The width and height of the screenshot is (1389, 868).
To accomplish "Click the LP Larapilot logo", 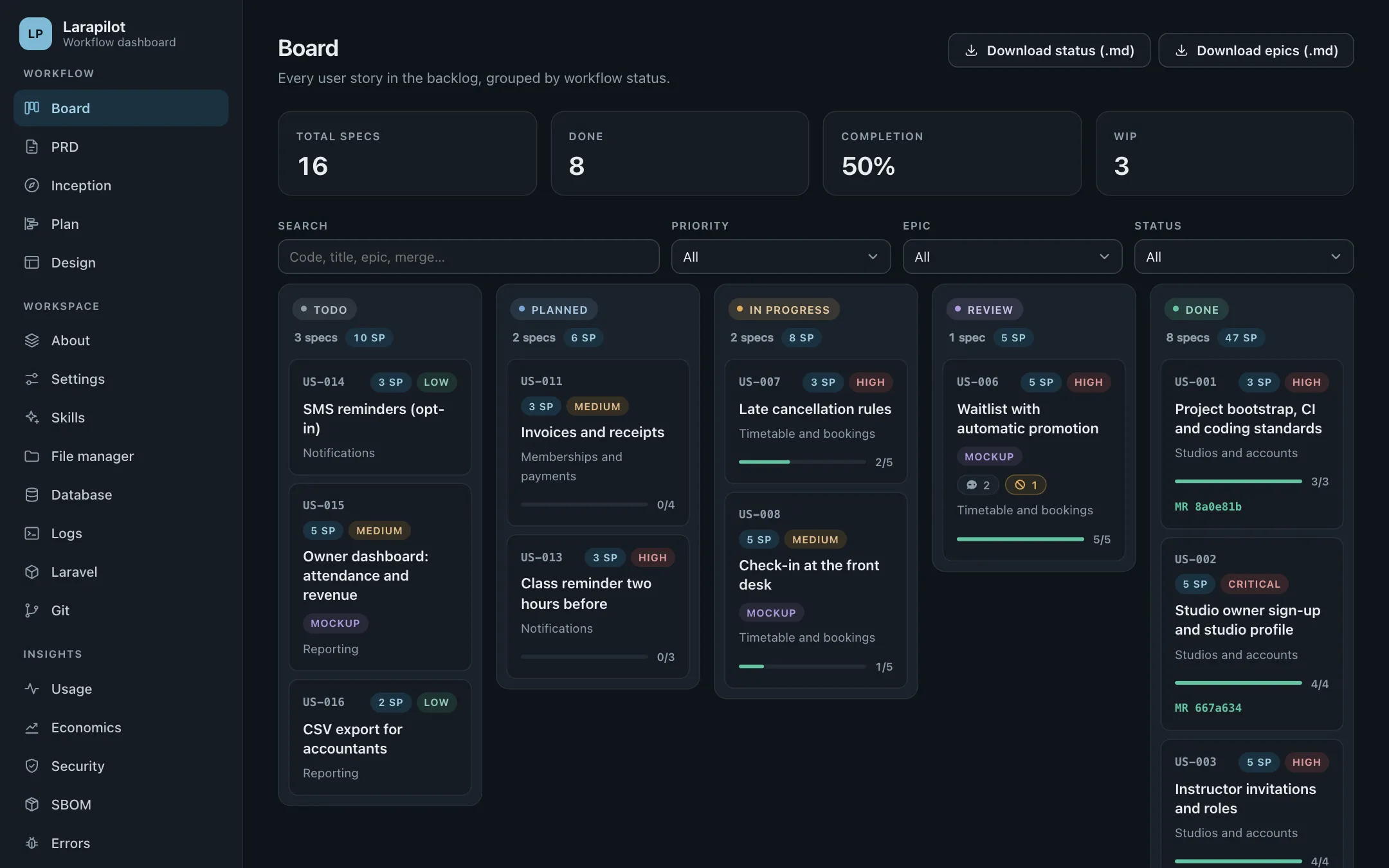I will tap(35, 33).
